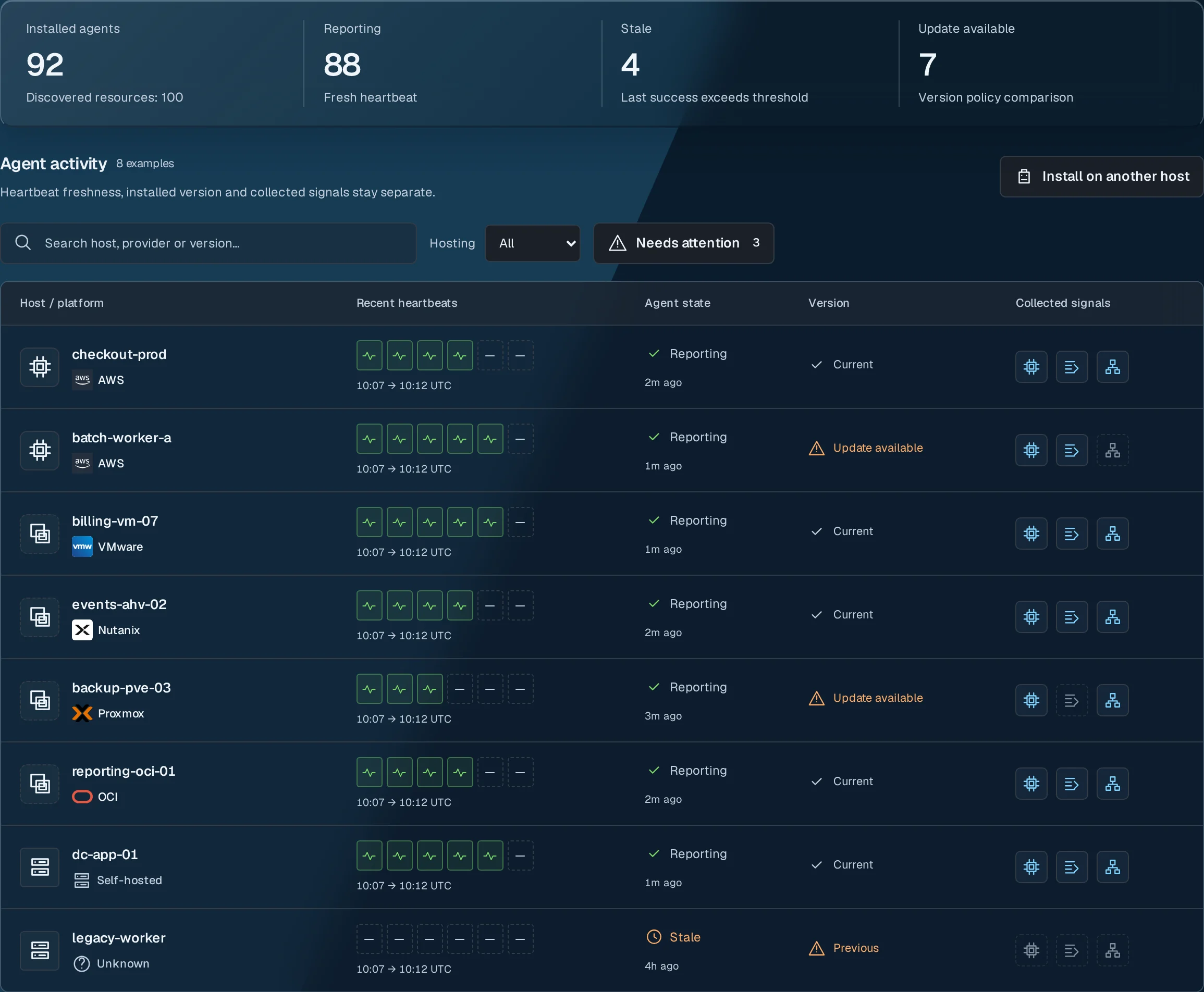Open the Hosting filter dropdown

532,243
